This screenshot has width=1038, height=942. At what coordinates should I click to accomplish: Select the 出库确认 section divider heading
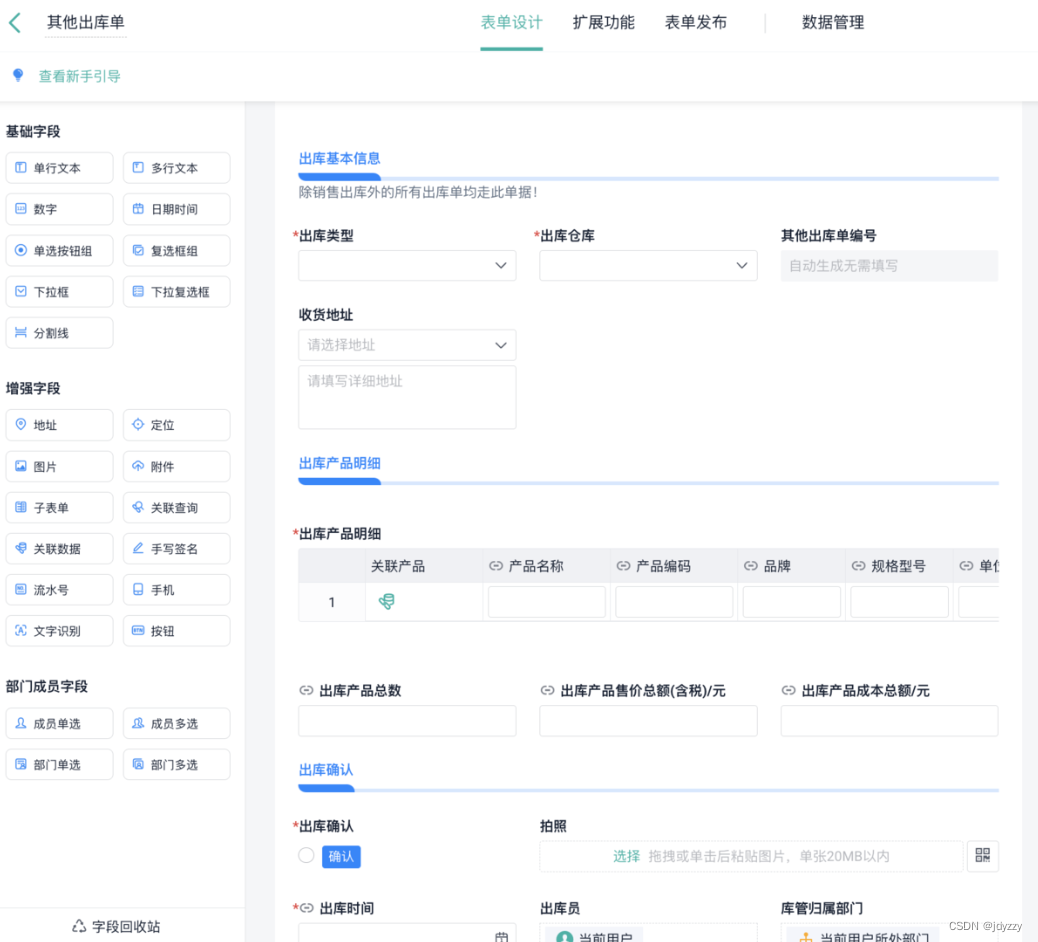coord(326,770)
